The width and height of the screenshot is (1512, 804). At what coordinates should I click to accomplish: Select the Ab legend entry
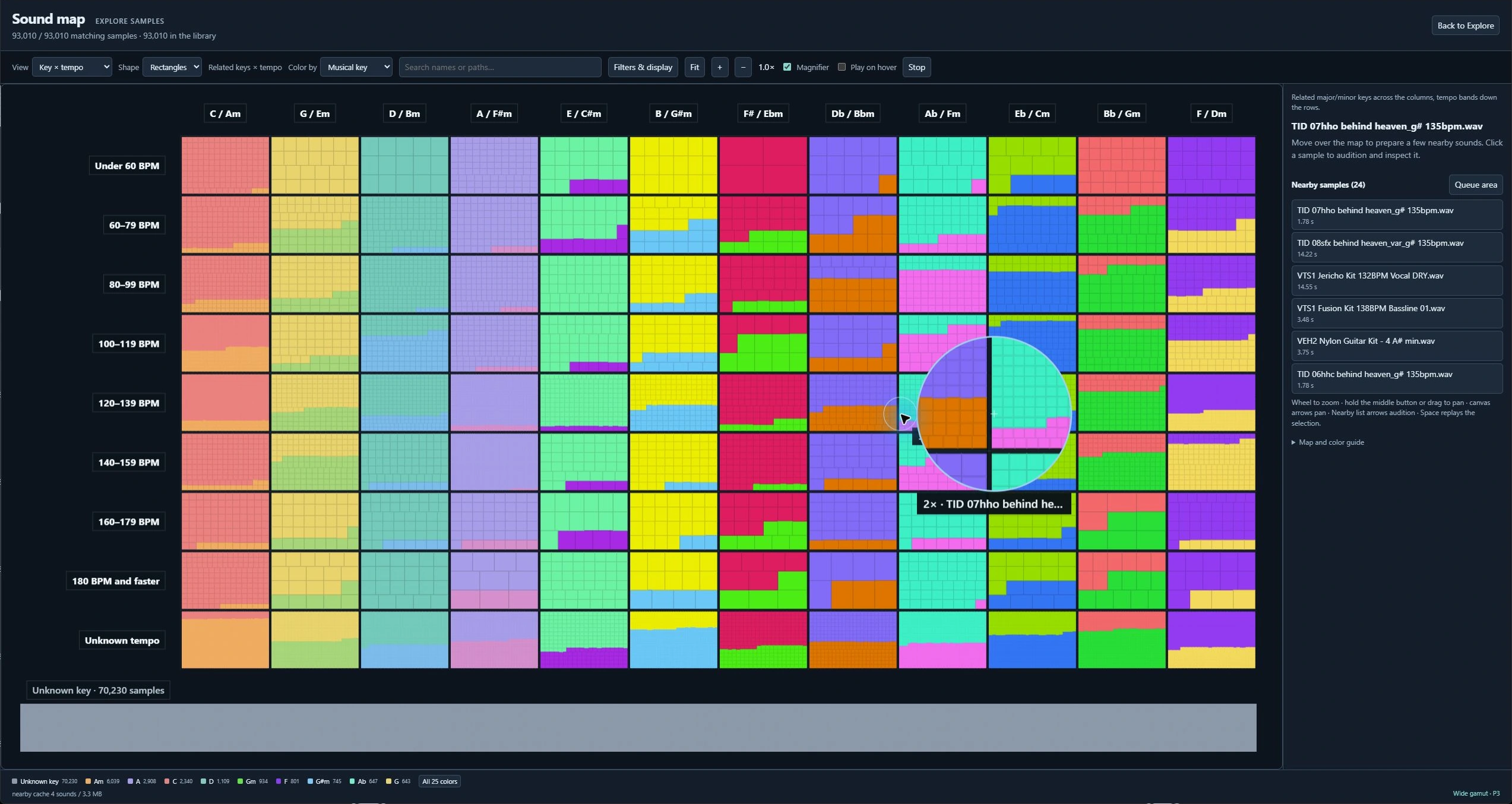click(363, 781)
